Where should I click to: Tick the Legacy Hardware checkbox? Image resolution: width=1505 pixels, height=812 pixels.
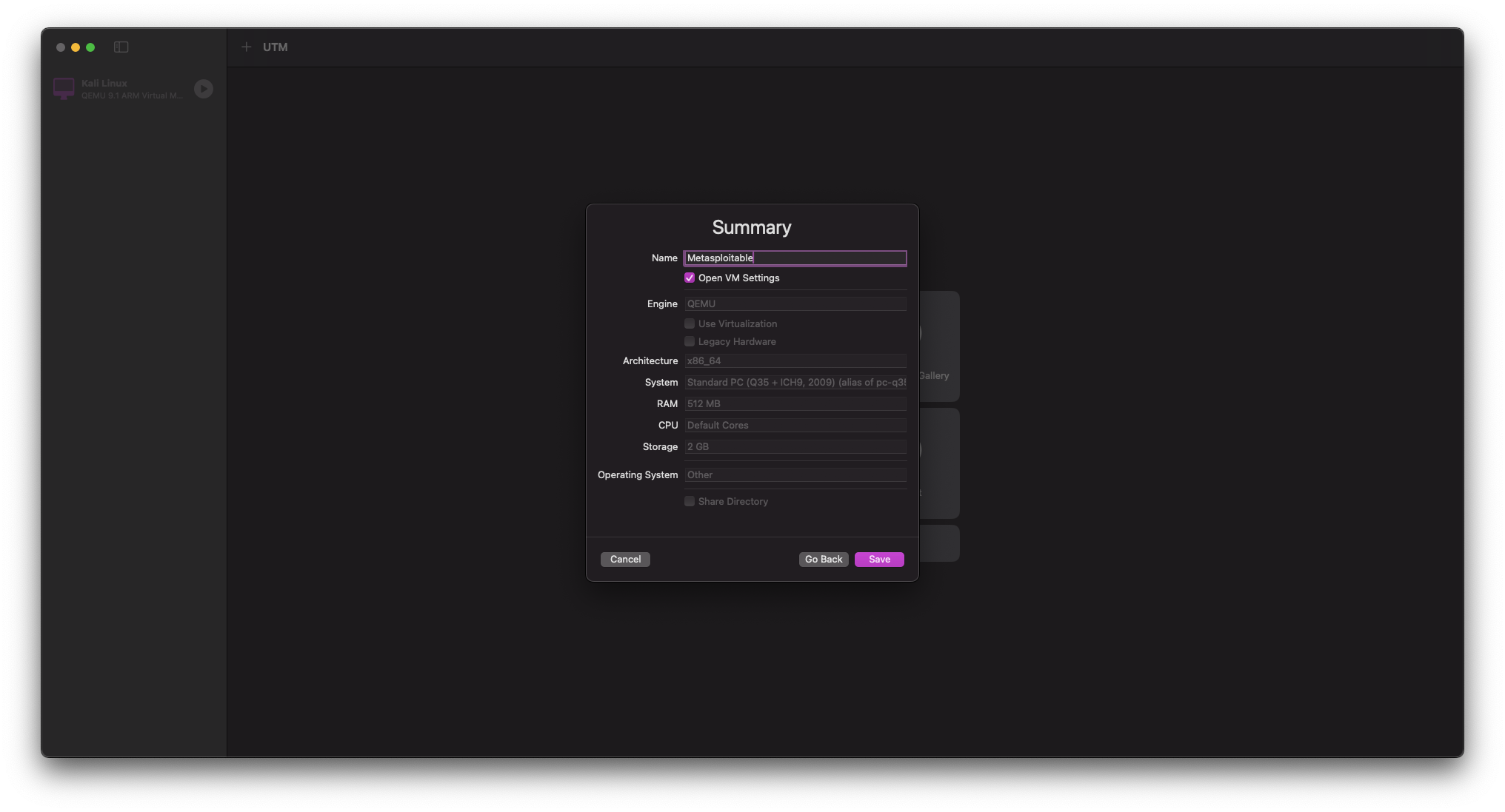[690, 342]
